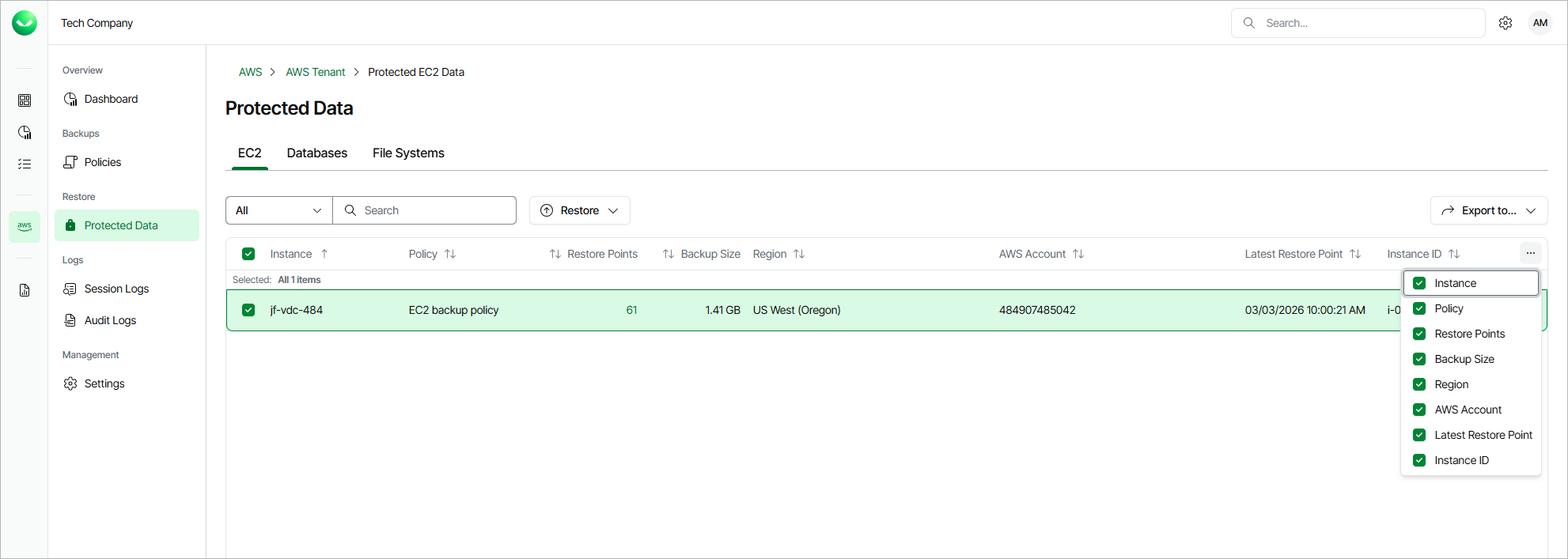1568x559 pixels.
Task: Open the All filter dropdown
Action: tap(279, 210)
